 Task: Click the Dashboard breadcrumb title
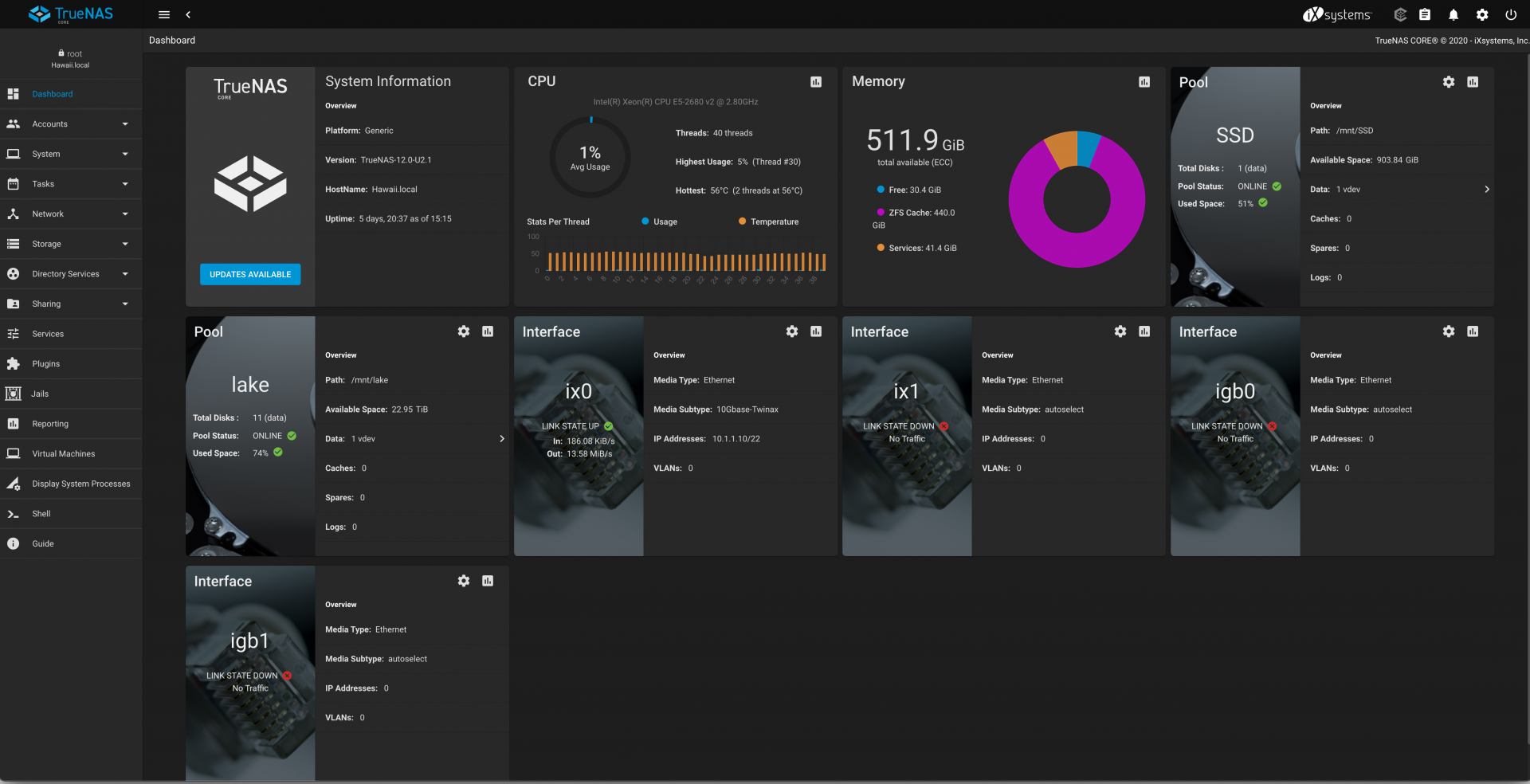point(172,41)
